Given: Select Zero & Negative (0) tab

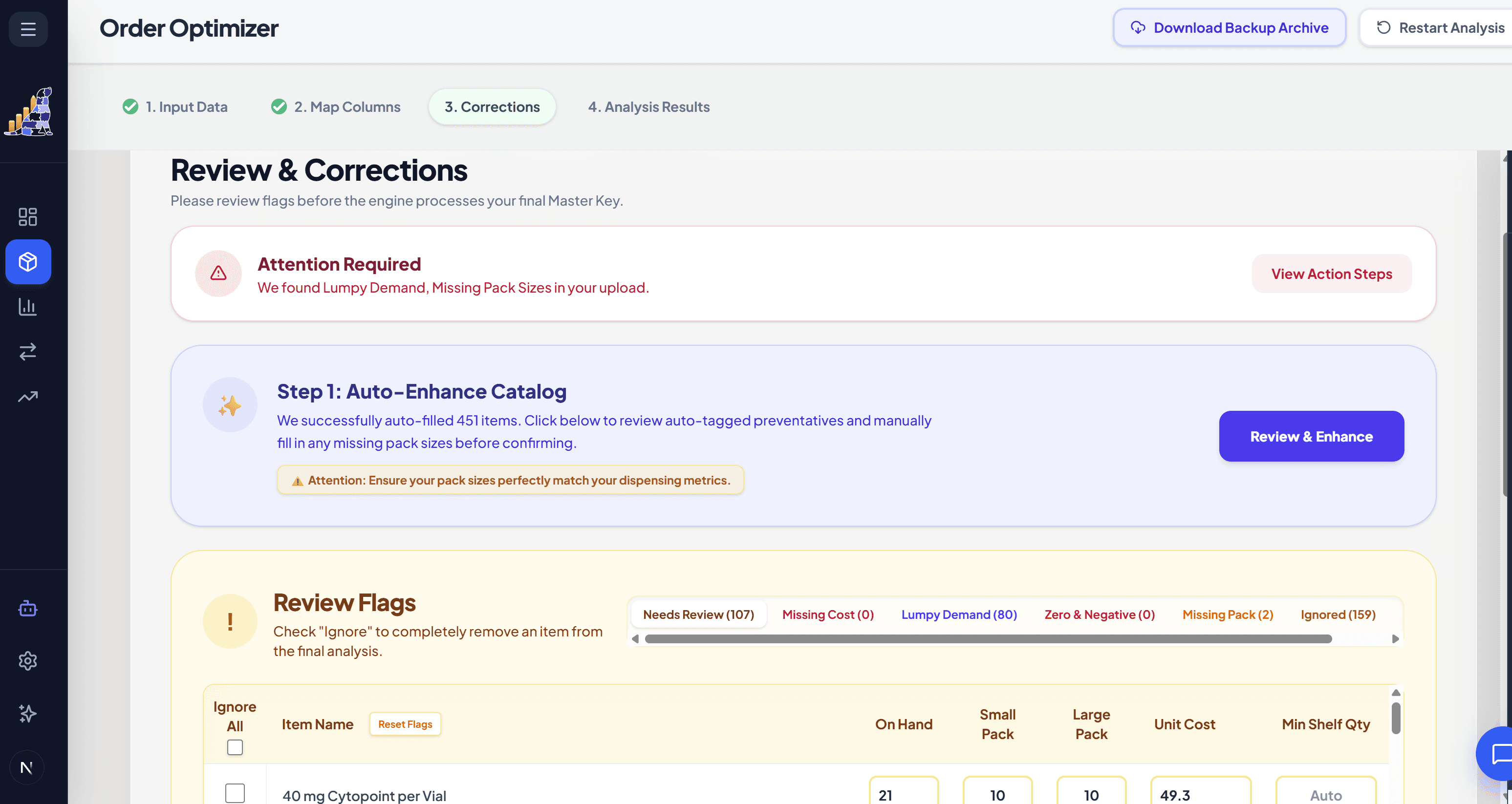Looking at the screenshot, I should pyautogui.click(x=1100, y=614).
